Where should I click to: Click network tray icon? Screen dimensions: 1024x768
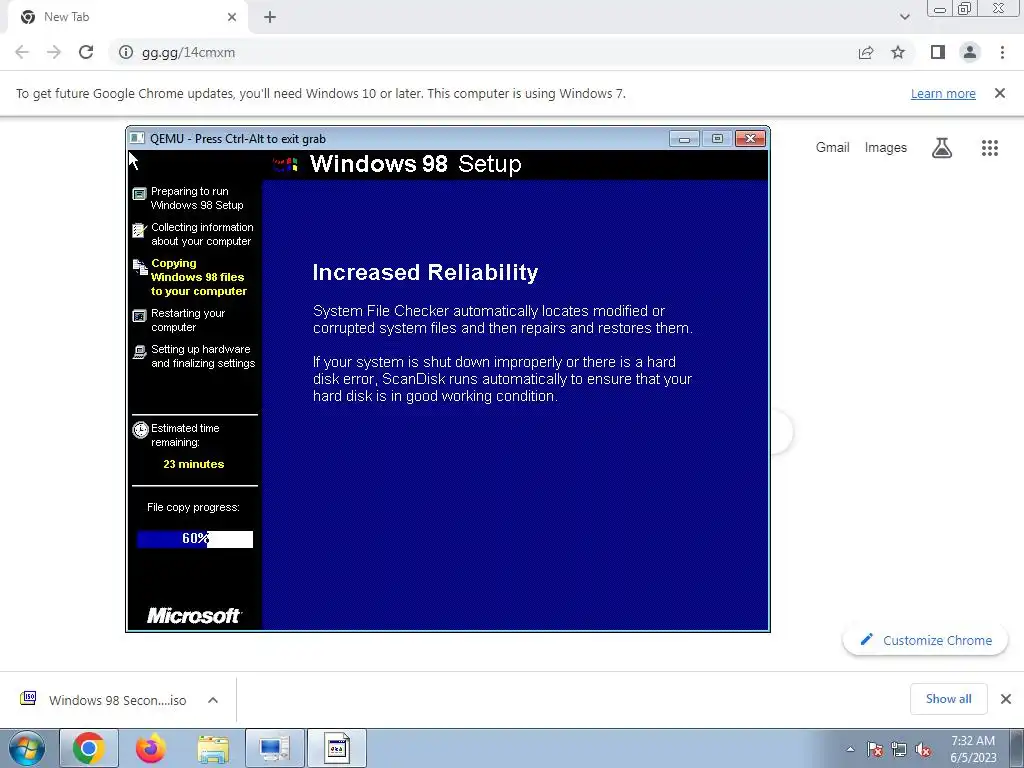[x=899, y=749]
